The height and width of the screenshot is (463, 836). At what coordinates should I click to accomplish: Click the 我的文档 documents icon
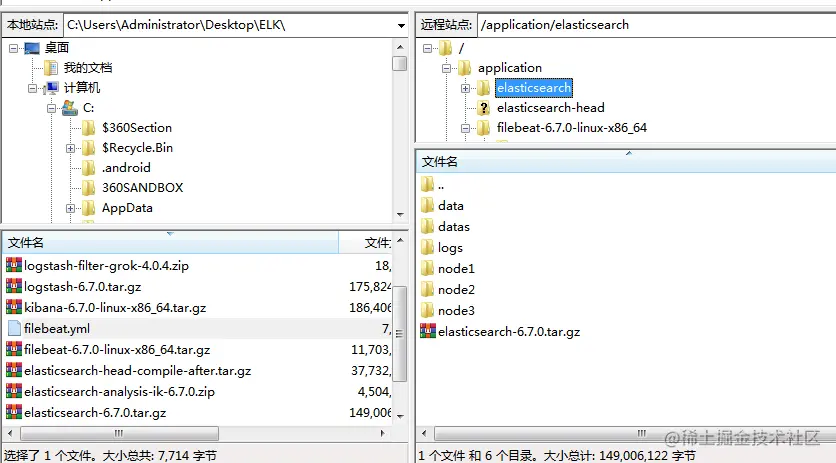[x=51, y=68]
